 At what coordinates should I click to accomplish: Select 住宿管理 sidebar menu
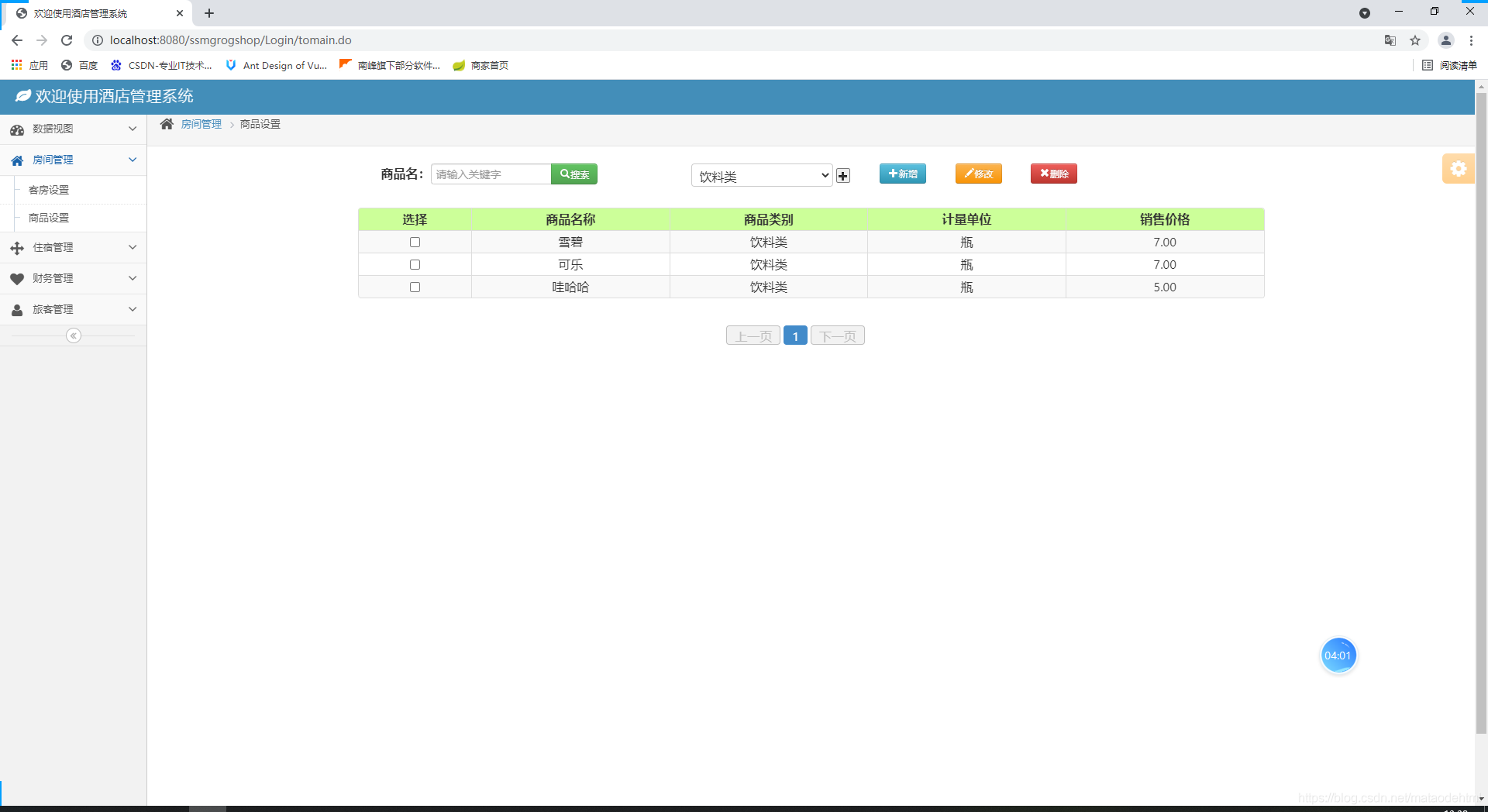pos(73,247)
